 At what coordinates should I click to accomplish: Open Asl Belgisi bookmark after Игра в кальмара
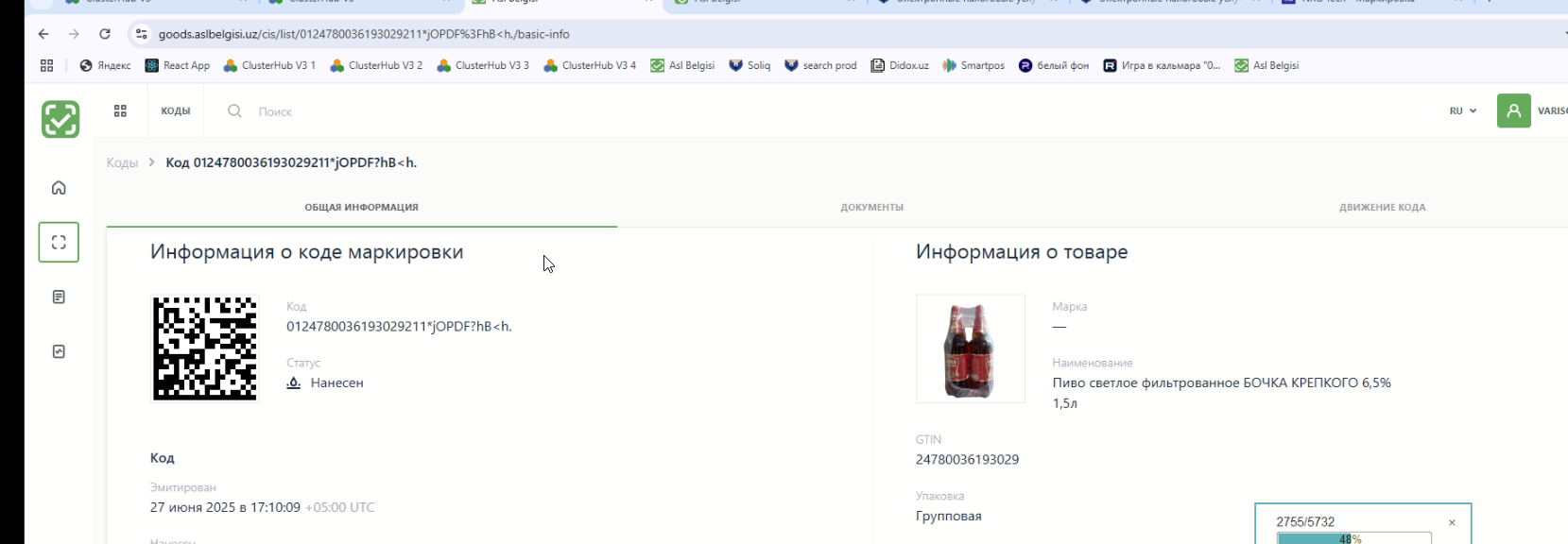(1266, 65)
